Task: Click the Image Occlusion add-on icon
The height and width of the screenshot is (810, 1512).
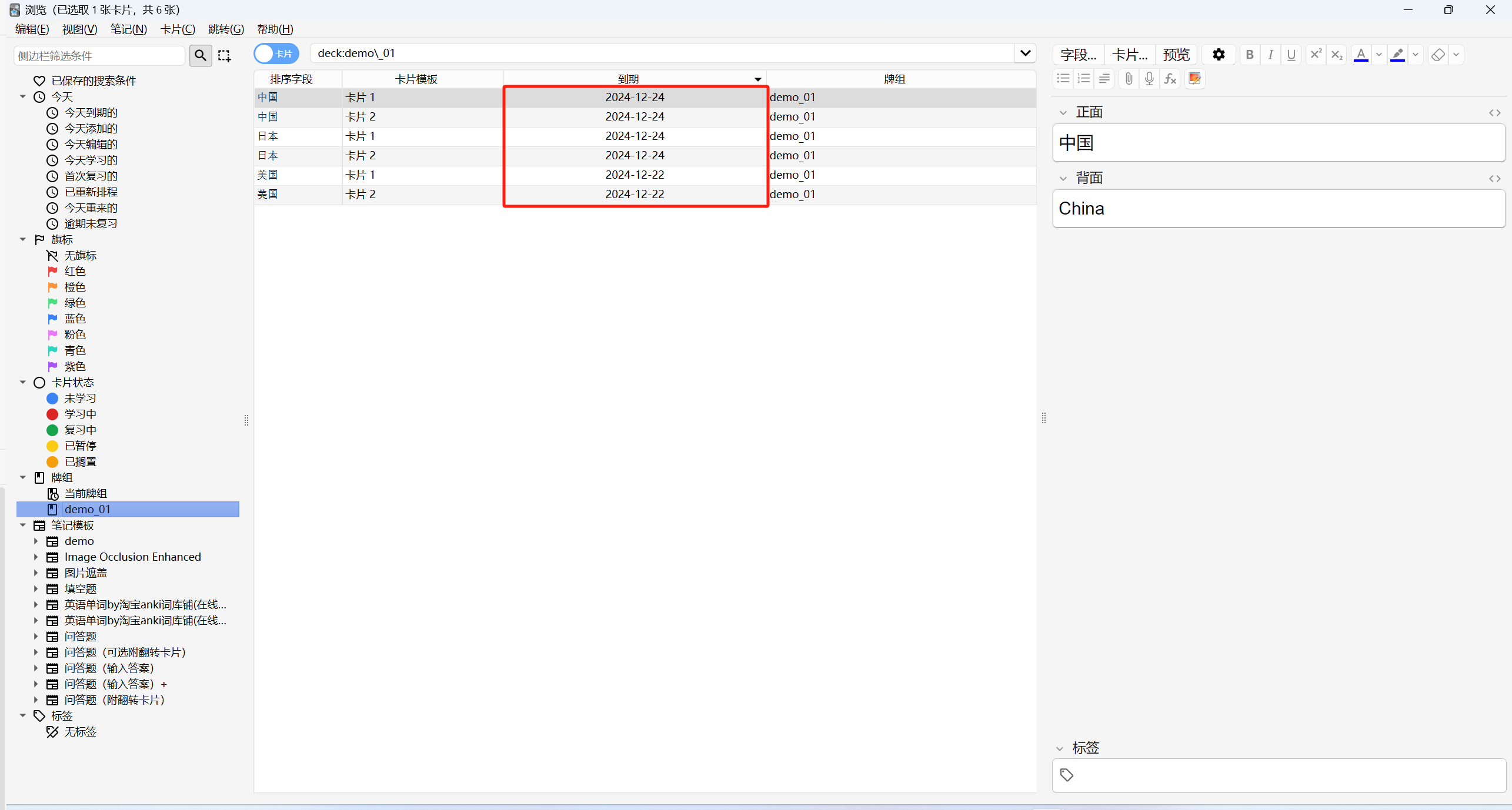Action: click(1194, 79)
